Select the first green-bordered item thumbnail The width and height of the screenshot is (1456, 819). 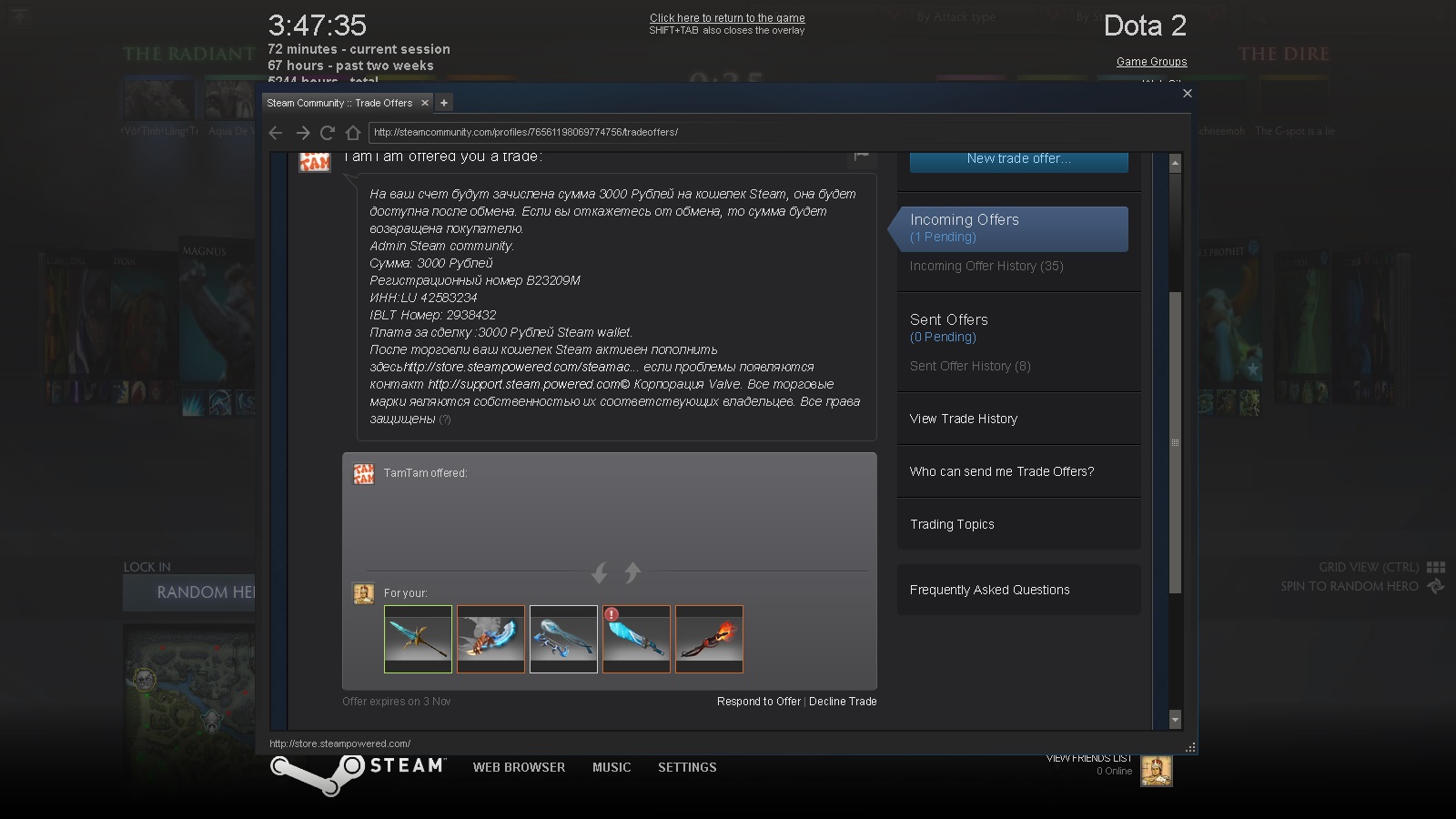[418, 639]
